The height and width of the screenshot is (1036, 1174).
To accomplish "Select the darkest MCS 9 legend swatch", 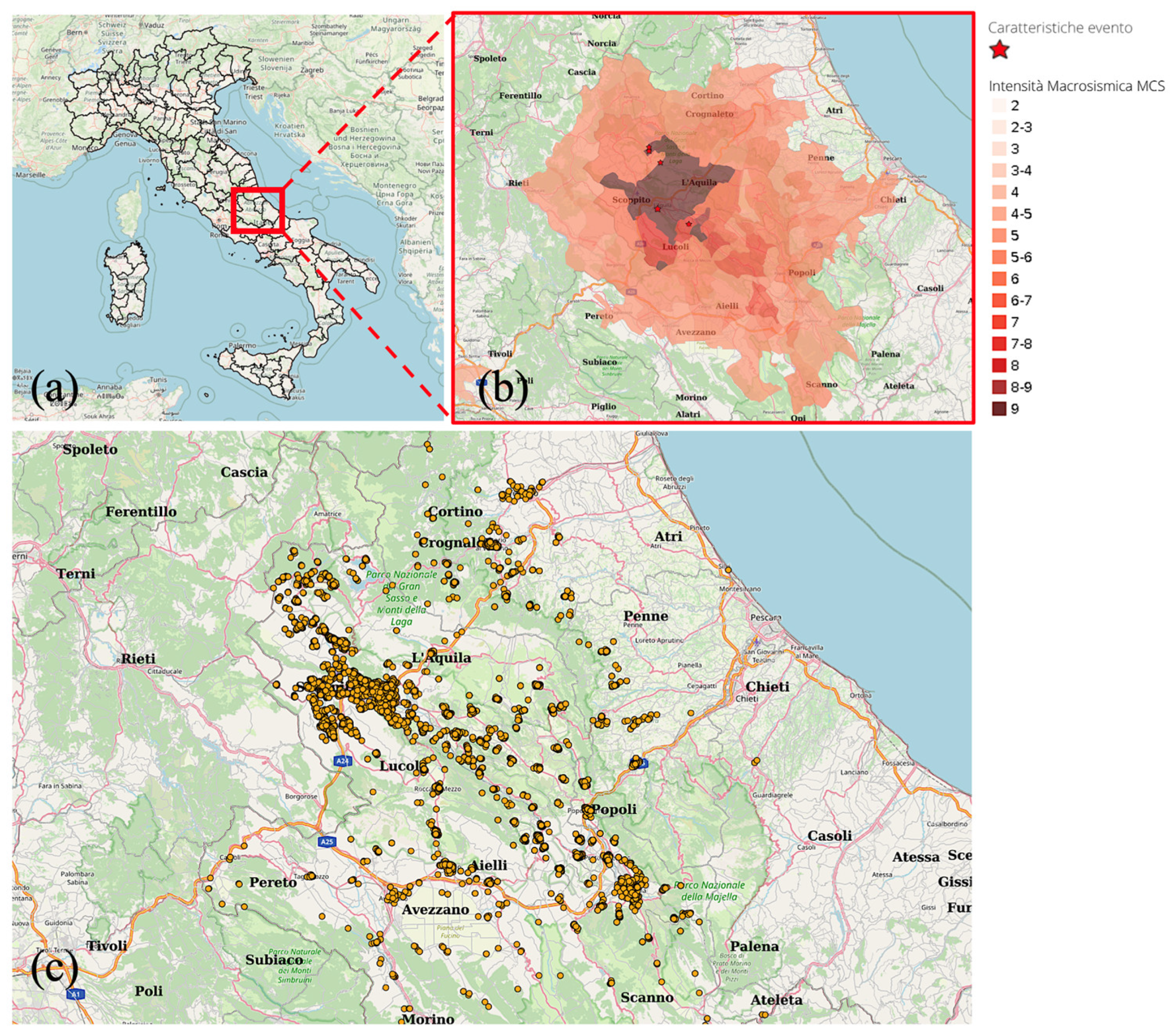I will (x=999, y=409).
